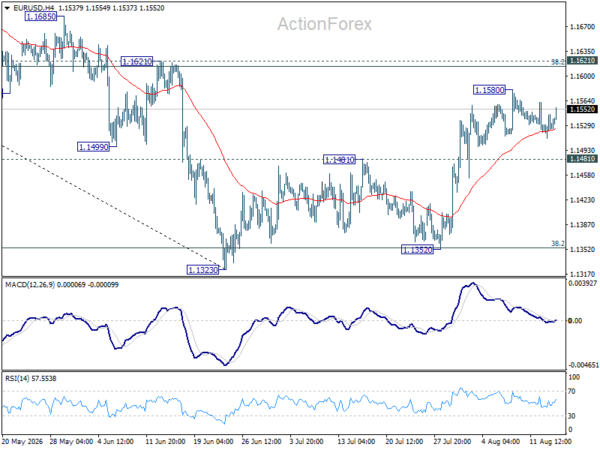Select the 1.13230 bottom price label
The width and height of the screenshot is (600, 450).
pyautogui.click(x=203, y=270)
